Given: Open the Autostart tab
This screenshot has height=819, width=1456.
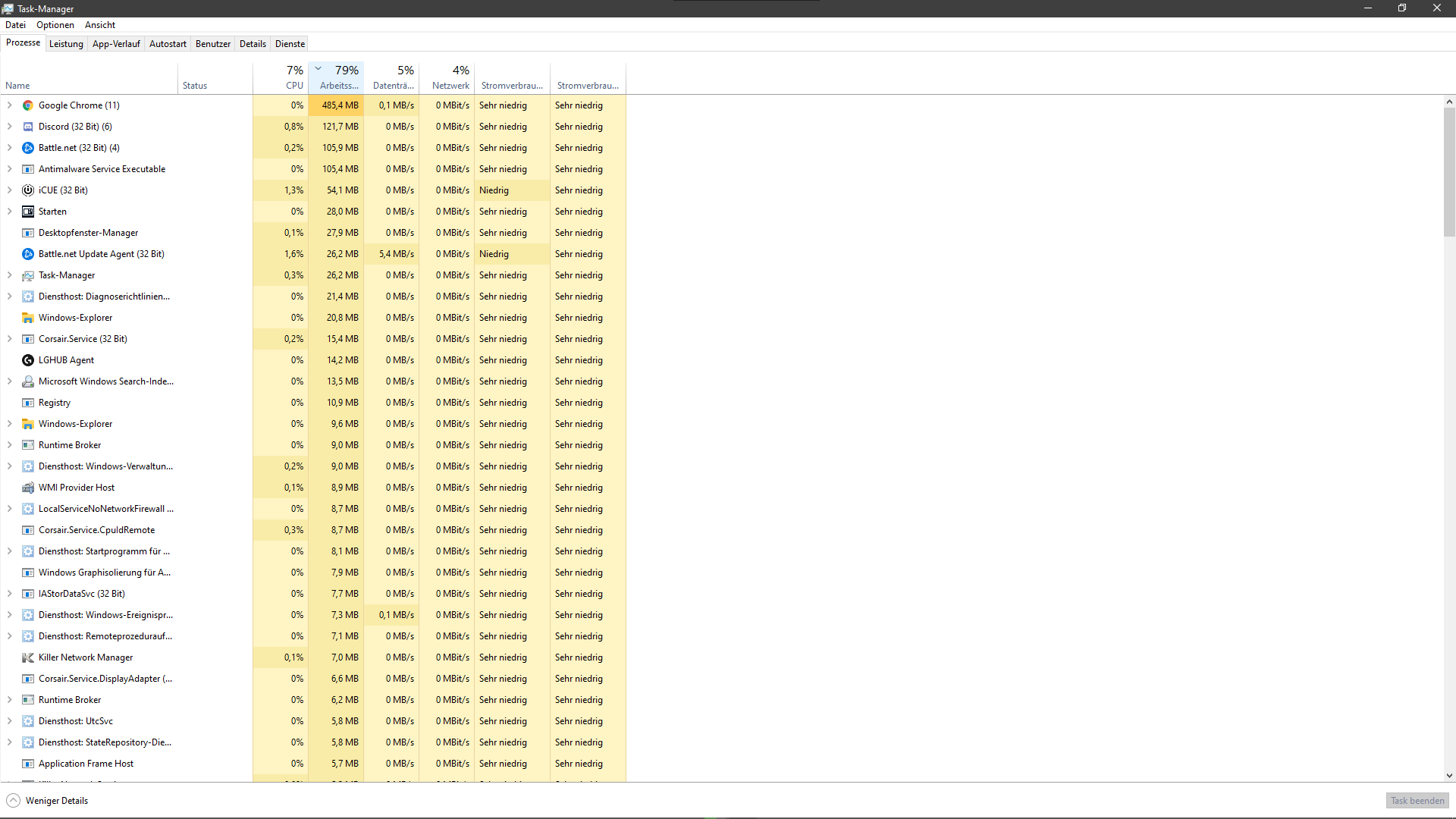Looking at the screenshot, I should tap(168, 44).
